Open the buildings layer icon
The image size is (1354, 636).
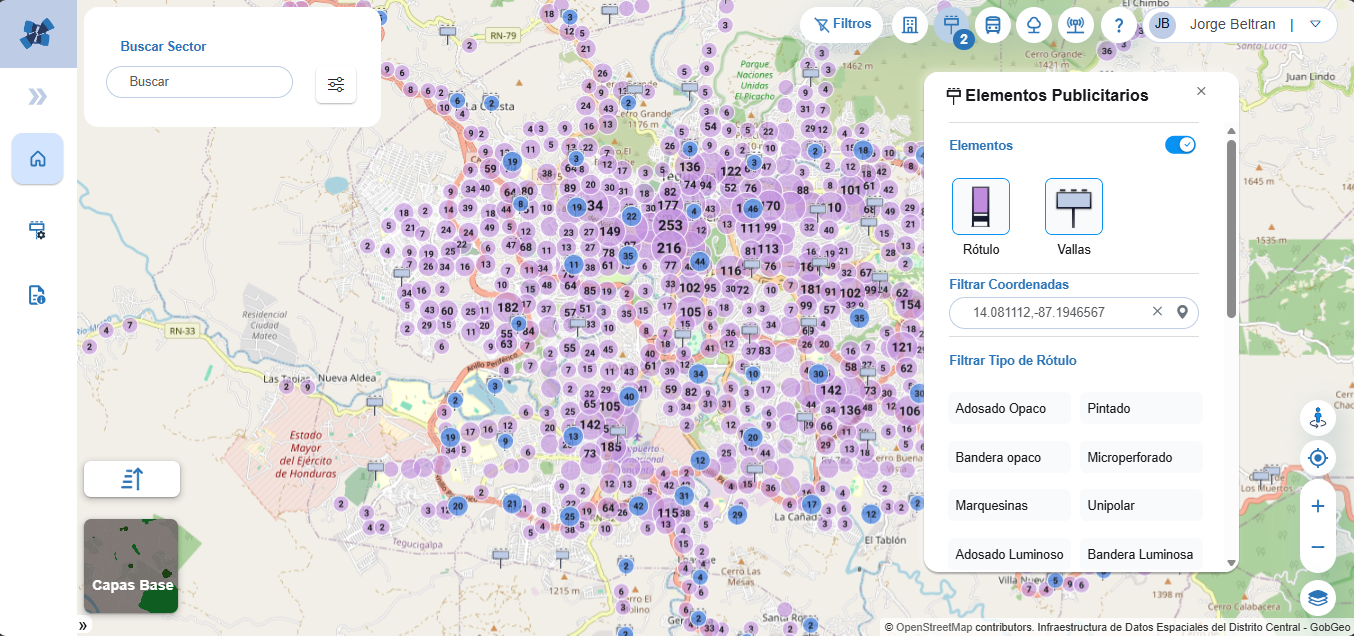coord(909,25)
